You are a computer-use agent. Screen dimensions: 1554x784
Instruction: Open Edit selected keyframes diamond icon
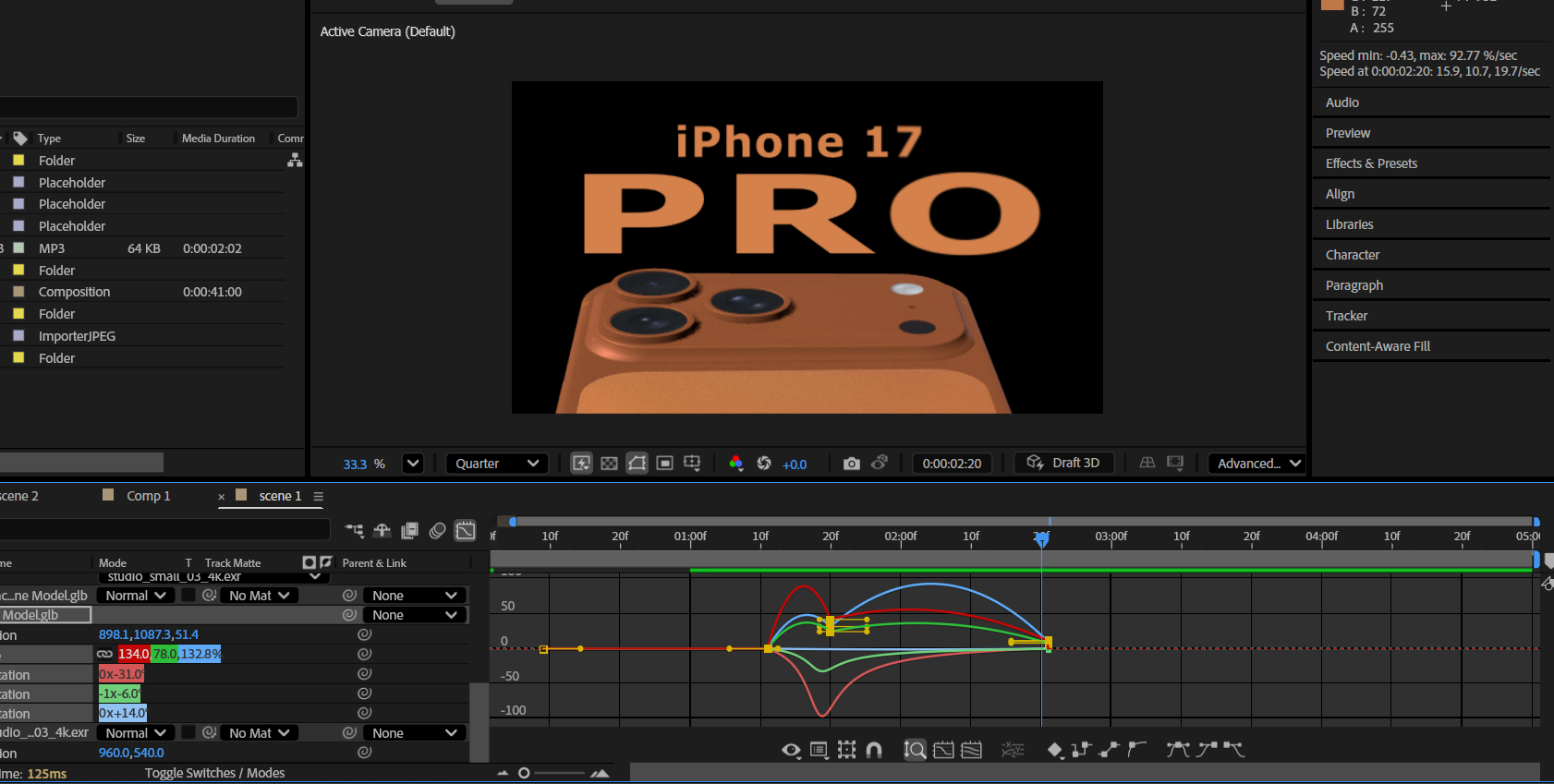pos(1055,750)
